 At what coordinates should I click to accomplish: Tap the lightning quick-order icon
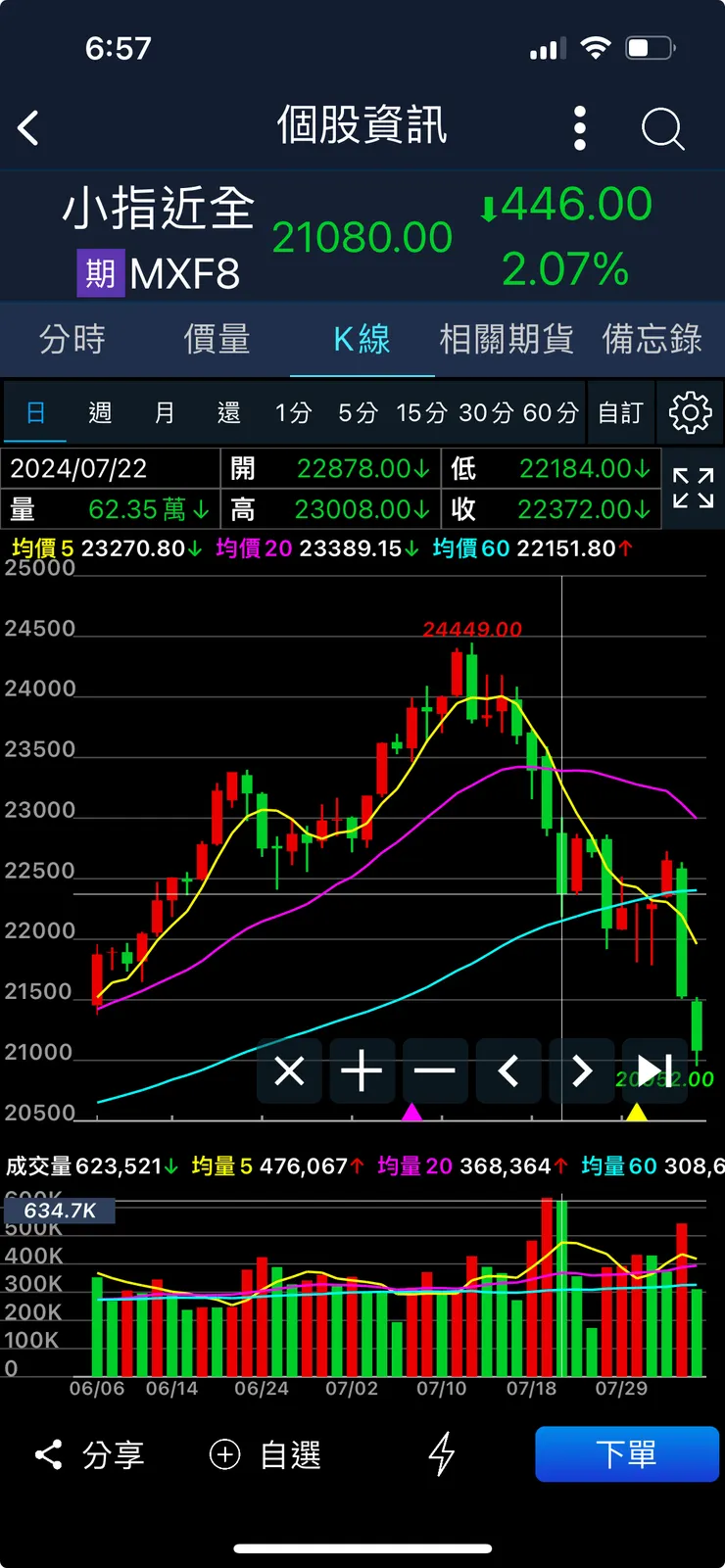click(442, 1454)
